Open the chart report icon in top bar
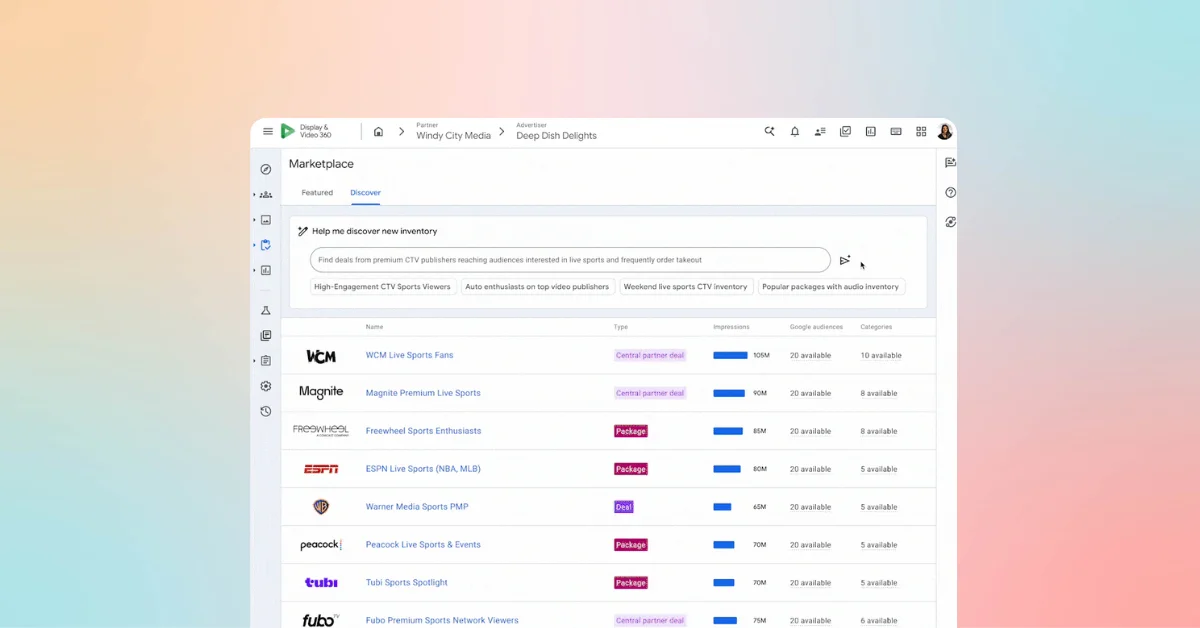 pyautogui.click(x=870, y=131)
